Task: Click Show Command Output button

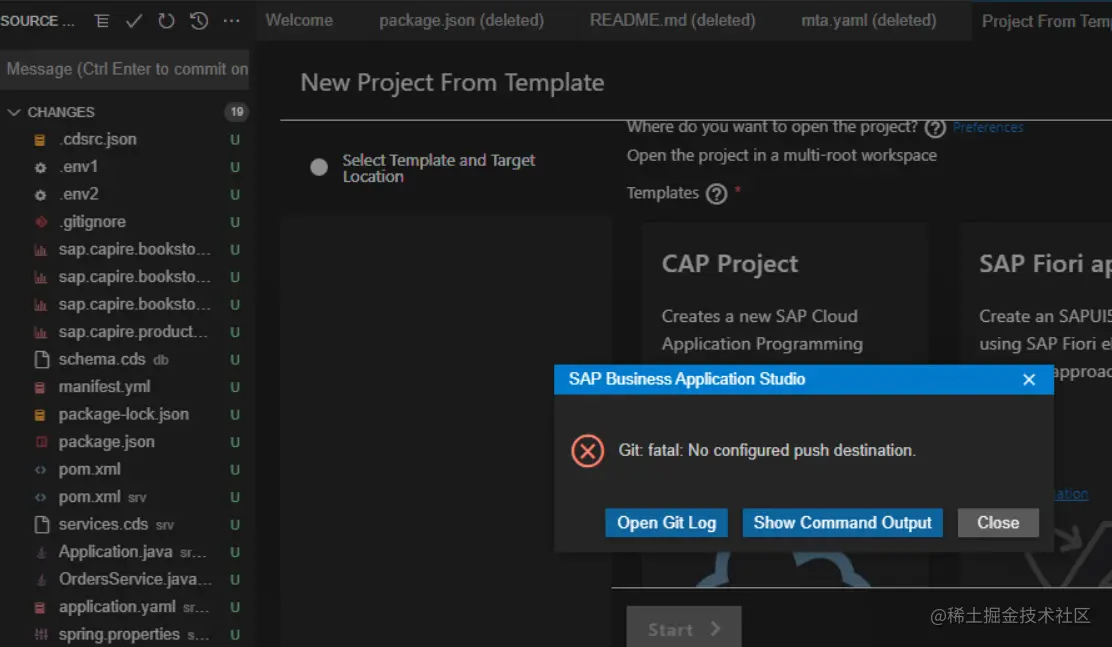Action: [x=842, y=523]
